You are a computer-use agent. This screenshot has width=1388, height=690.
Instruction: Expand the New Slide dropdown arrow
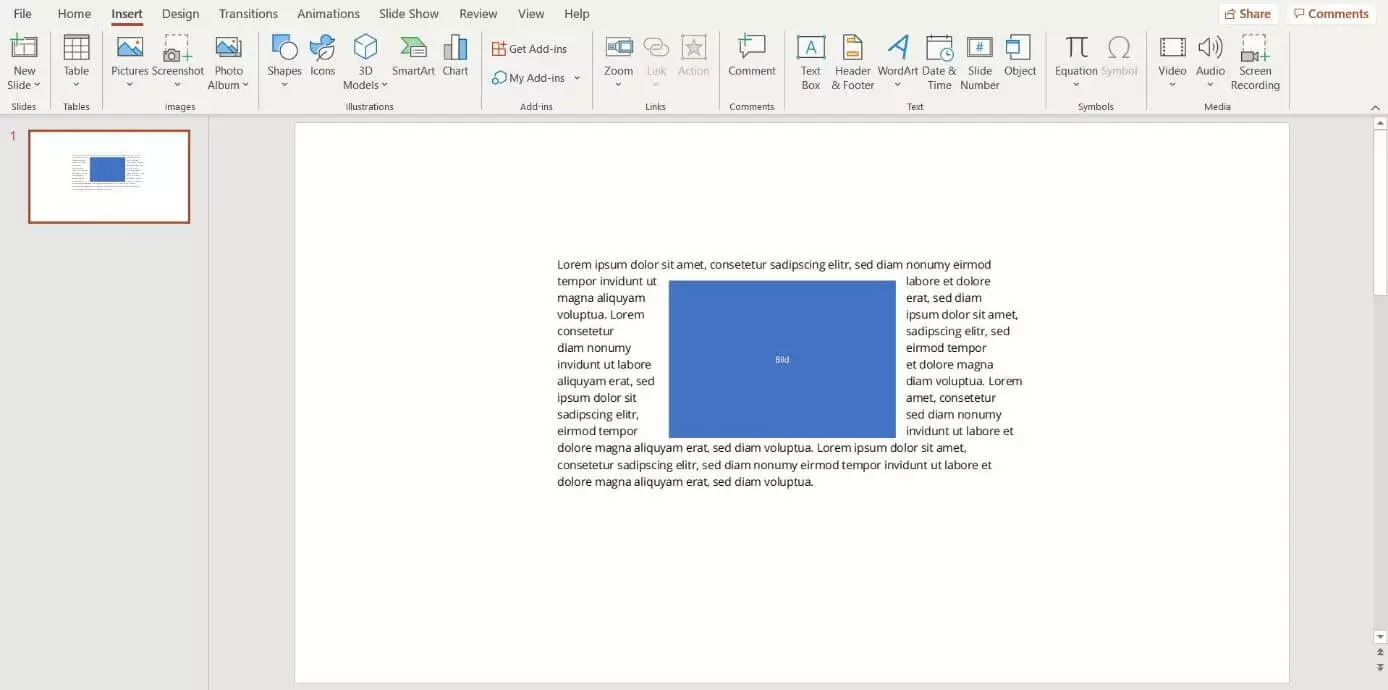click(x=37, y=85)
